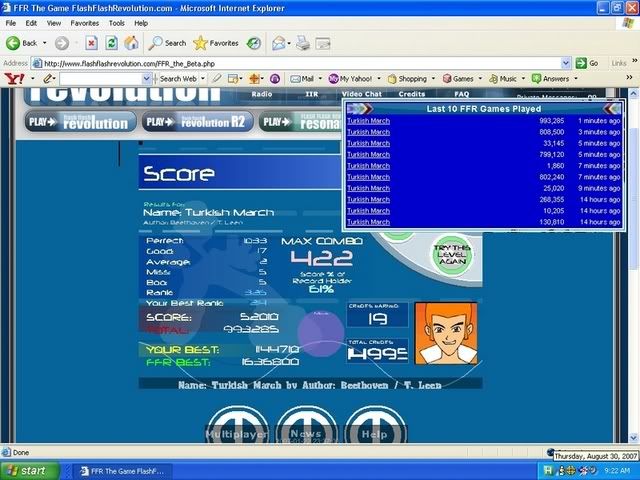640x480 pixels.
Task: Expand the Yahoo Shopping dropdown
Action: point(432,78)
